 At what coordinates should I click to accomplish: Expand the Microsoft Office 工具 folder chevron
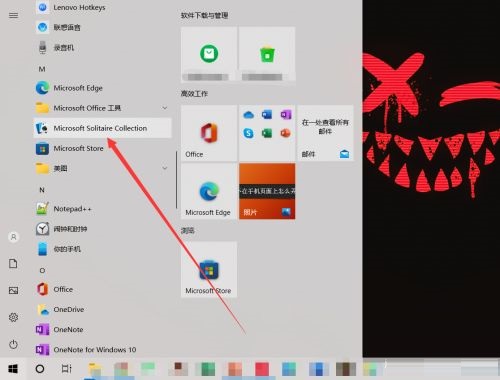(x=165, y=108)
